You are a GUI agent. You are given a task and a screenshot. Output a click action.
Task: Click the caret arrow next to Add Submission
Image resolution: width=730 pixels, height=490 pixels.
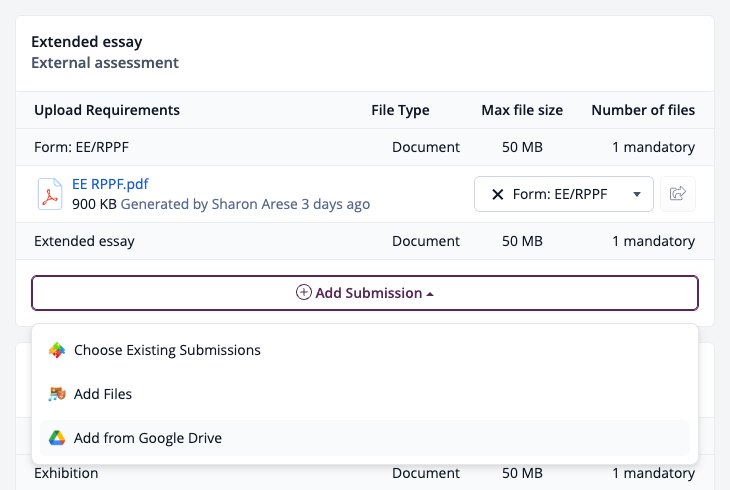click(x=430, y=294)
